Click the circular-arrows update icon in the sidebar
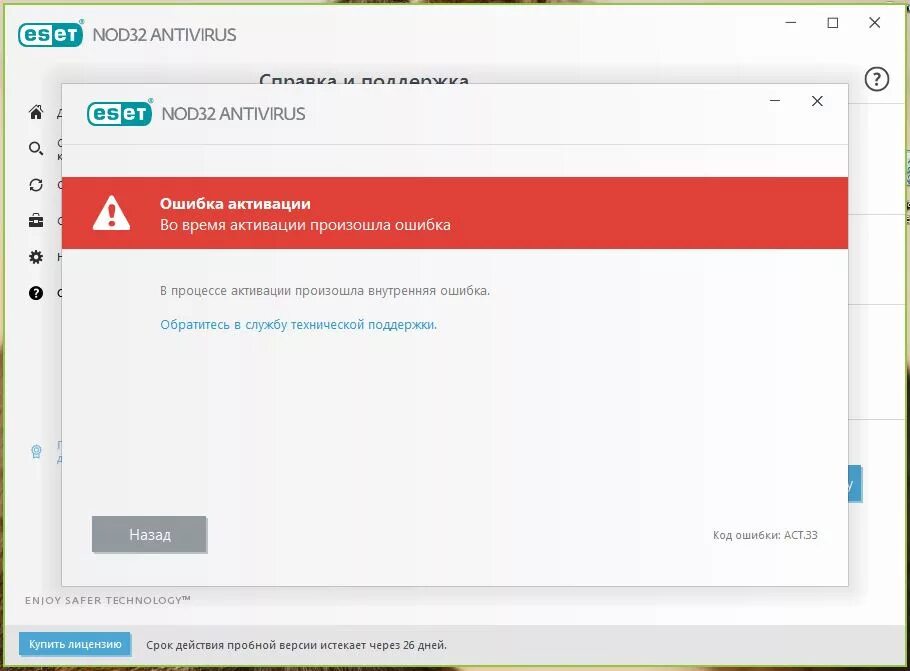The image size is (910, 671). pyautogui.click(x=36, y=185)
